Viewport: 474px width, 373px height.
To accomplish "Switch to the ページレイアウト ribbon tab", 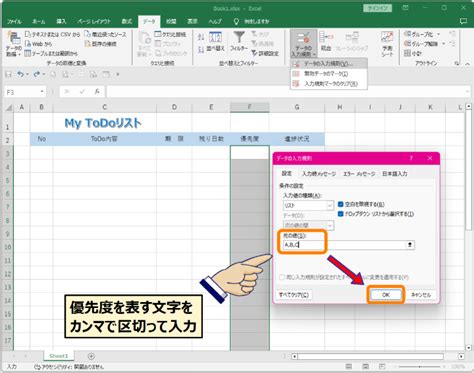I will 94,21.
